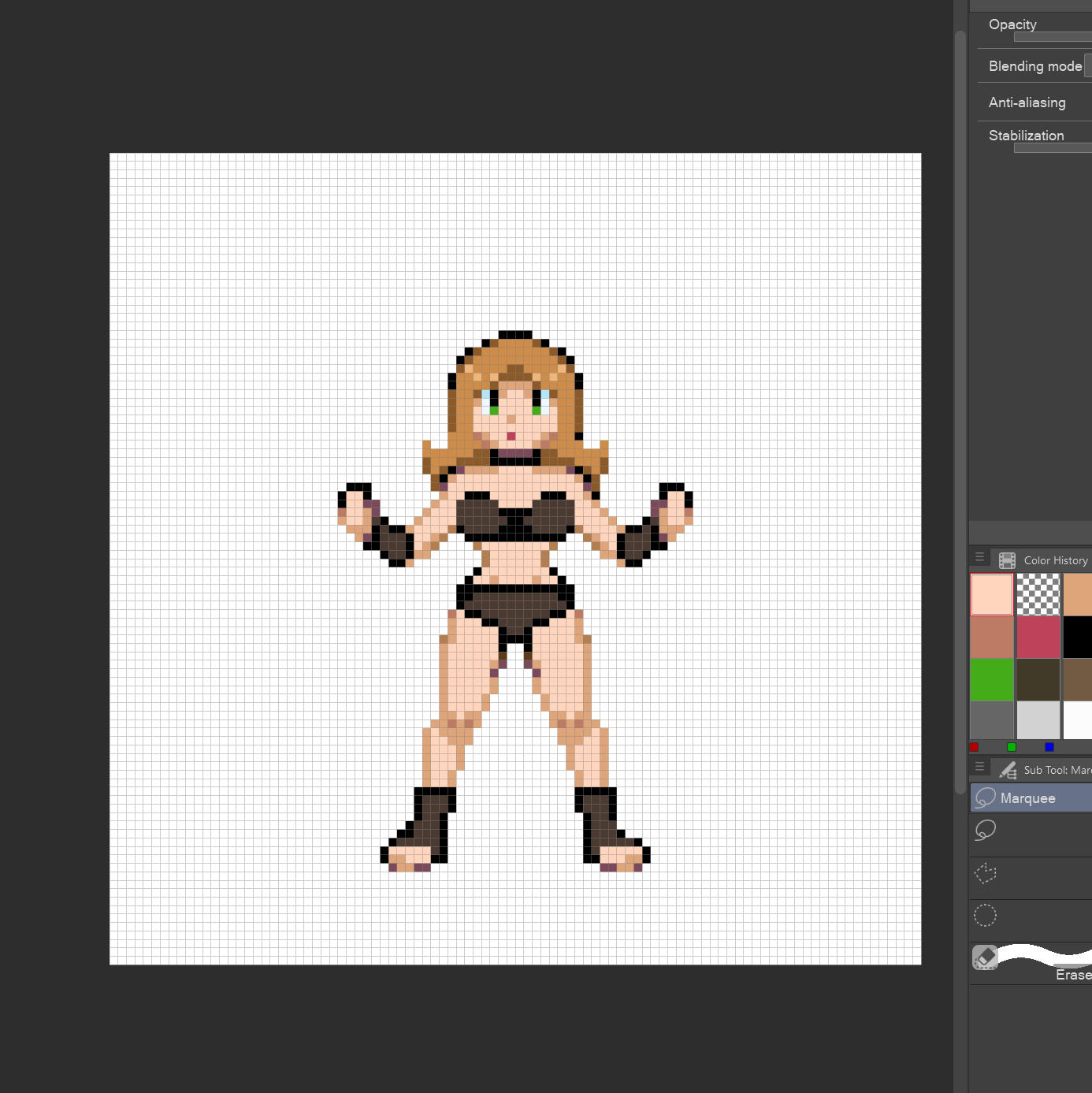Click the small blue channel indicator
The width and height of the screenshot is (1092, 1093).
[x=1049, y=747]
